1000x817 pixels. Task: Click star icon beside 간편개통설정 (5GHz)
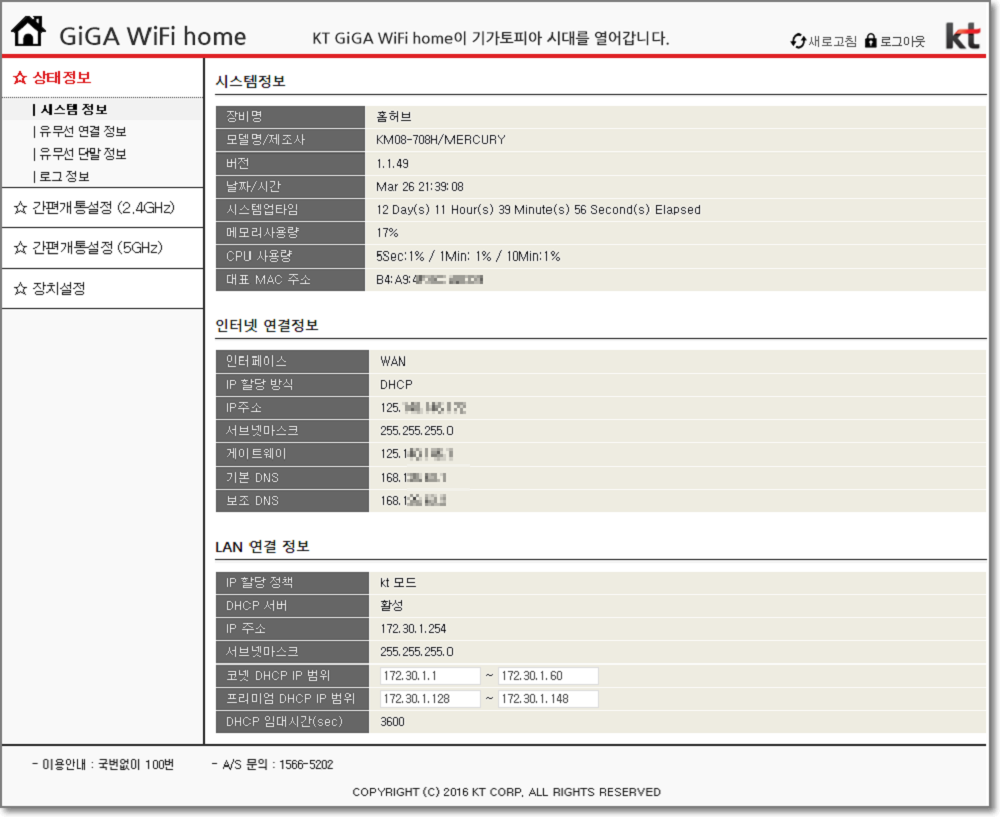(x=20, y=247)
